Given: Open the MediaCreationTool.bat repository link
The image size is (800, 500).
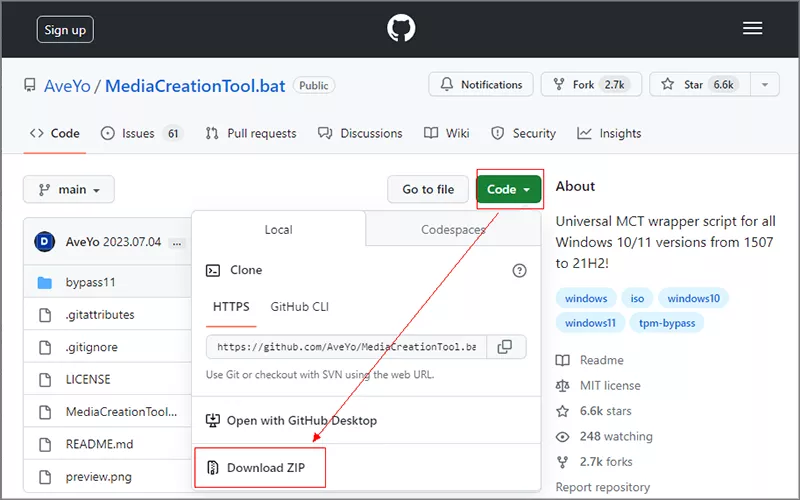Looking at the screenshot, I should (x=195, y=86).
